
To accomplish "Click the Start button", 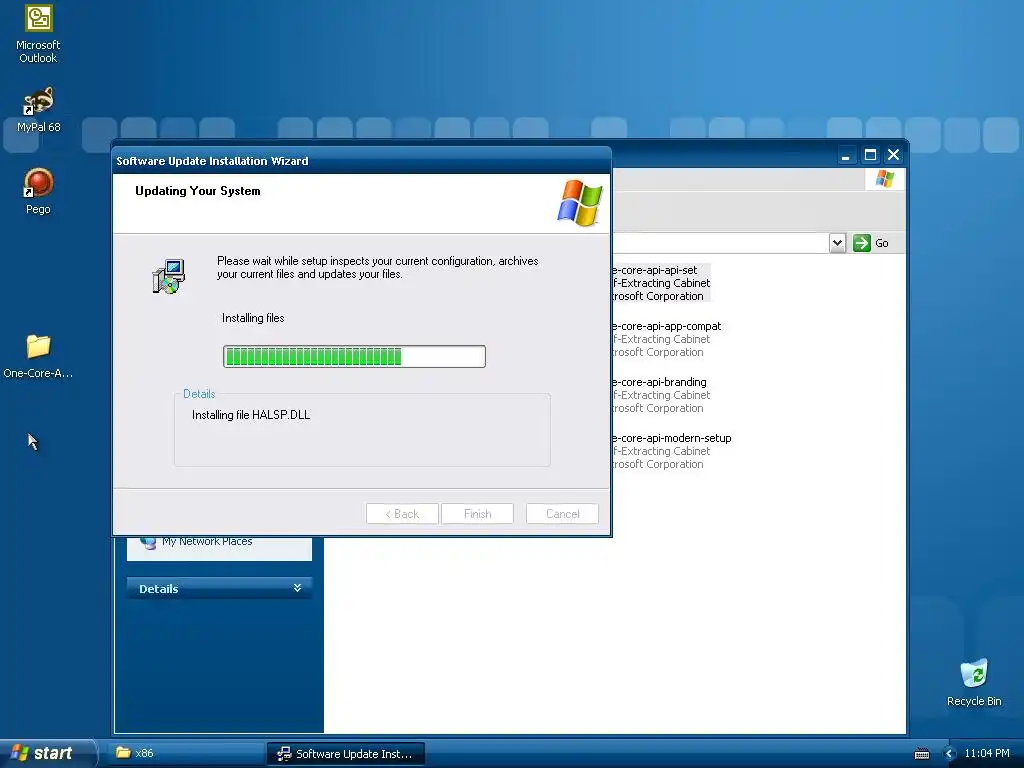I will 48,753.
